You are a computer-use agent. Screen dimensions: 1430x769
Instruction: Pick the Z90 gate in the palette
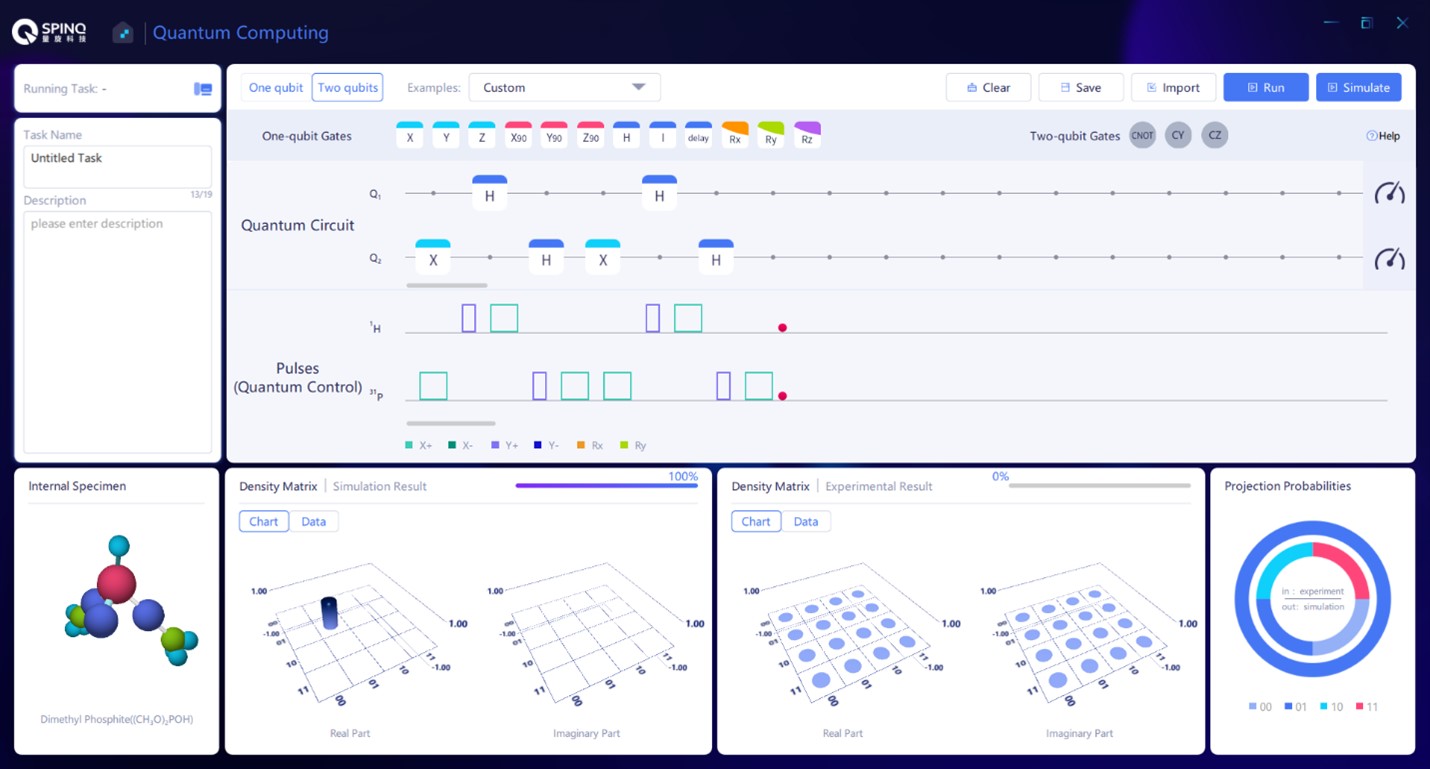click(x=590, y=135)
